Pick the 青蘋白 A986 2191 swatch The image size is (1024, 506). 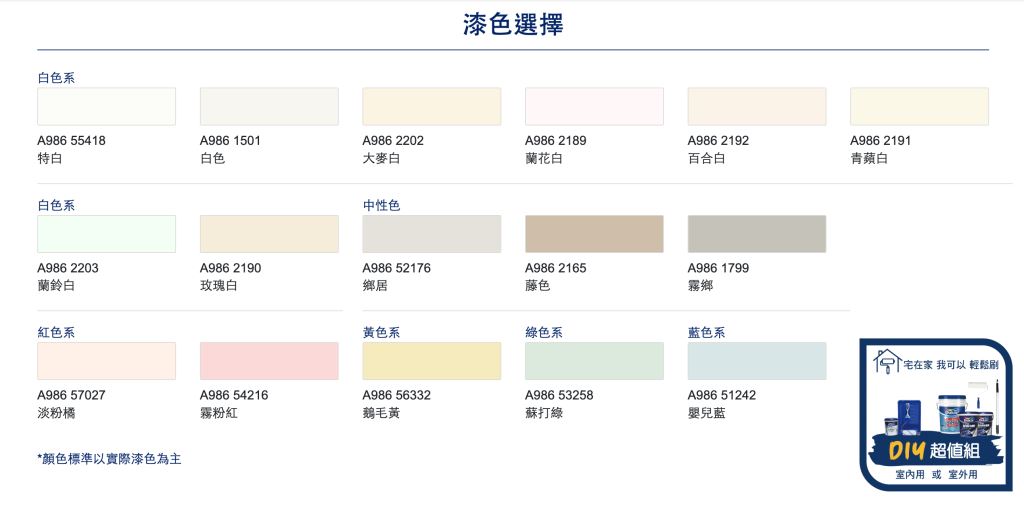tap(919, 106)
